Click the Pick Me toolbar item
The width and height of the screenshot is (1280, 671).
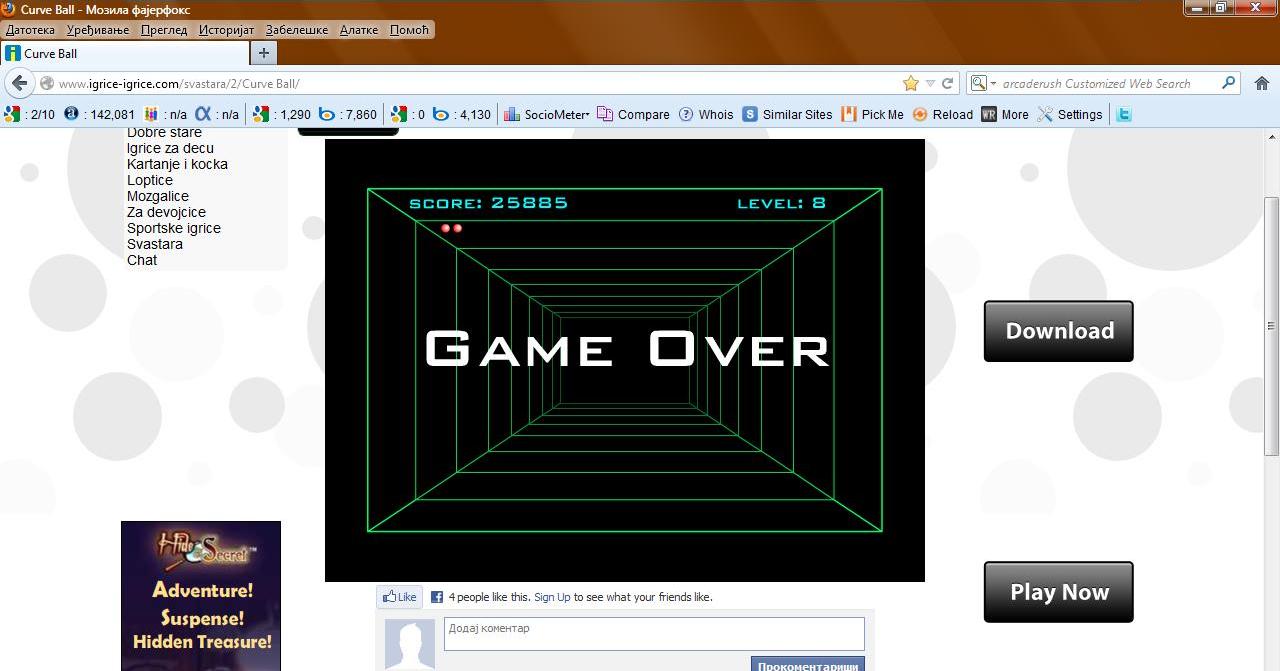[872, 114]
